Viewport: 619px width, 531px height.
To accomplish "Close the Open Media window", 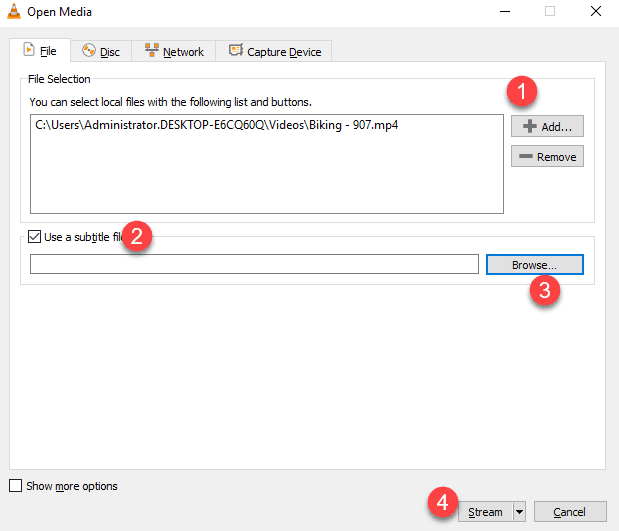I will (x=595, y=12).
